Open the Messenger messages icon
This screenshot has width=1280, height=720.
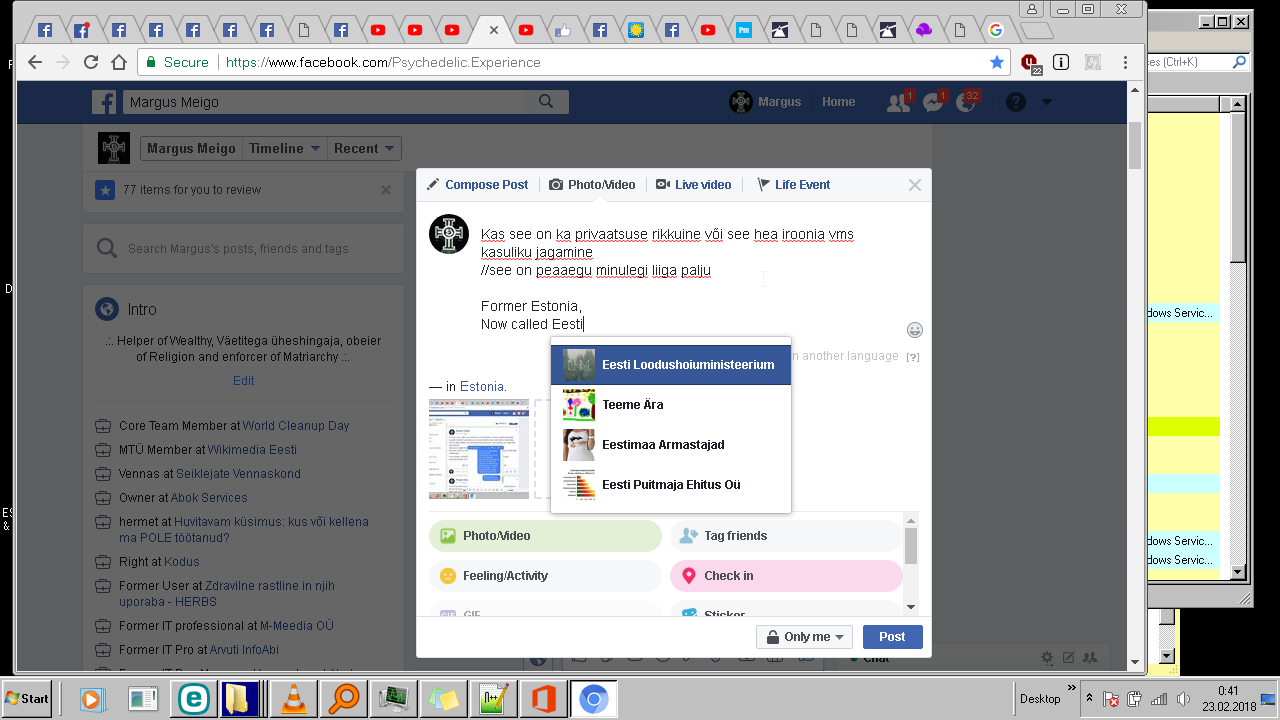pos(933,102)
